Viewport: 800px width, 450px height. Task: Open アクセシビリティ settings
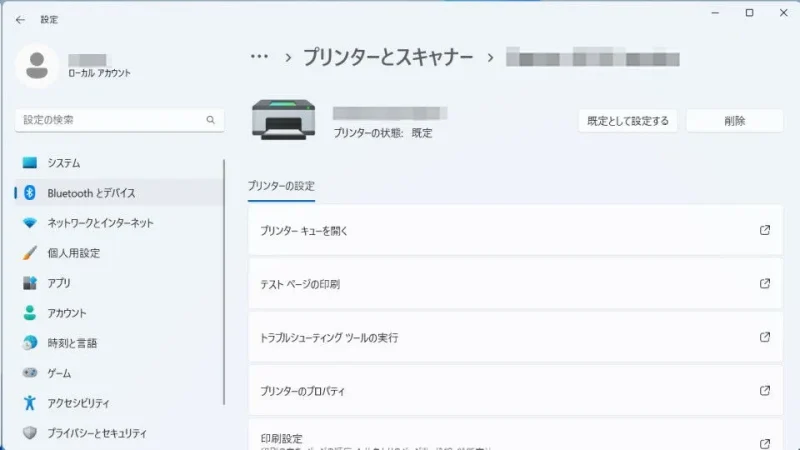click(78, 403)
